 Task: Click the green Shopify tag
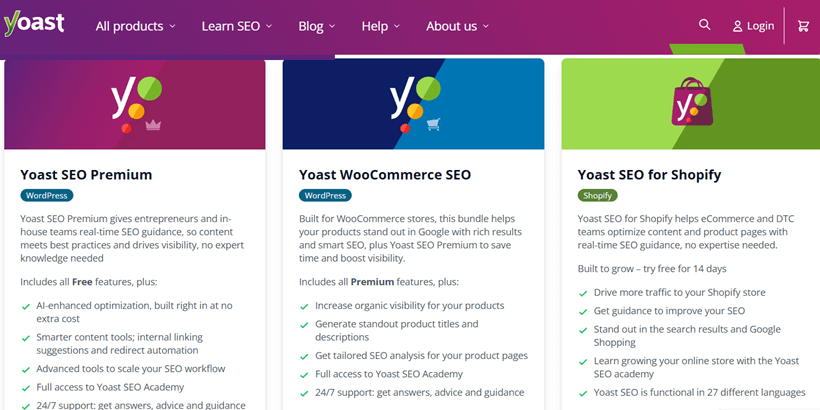pos(598,196)
